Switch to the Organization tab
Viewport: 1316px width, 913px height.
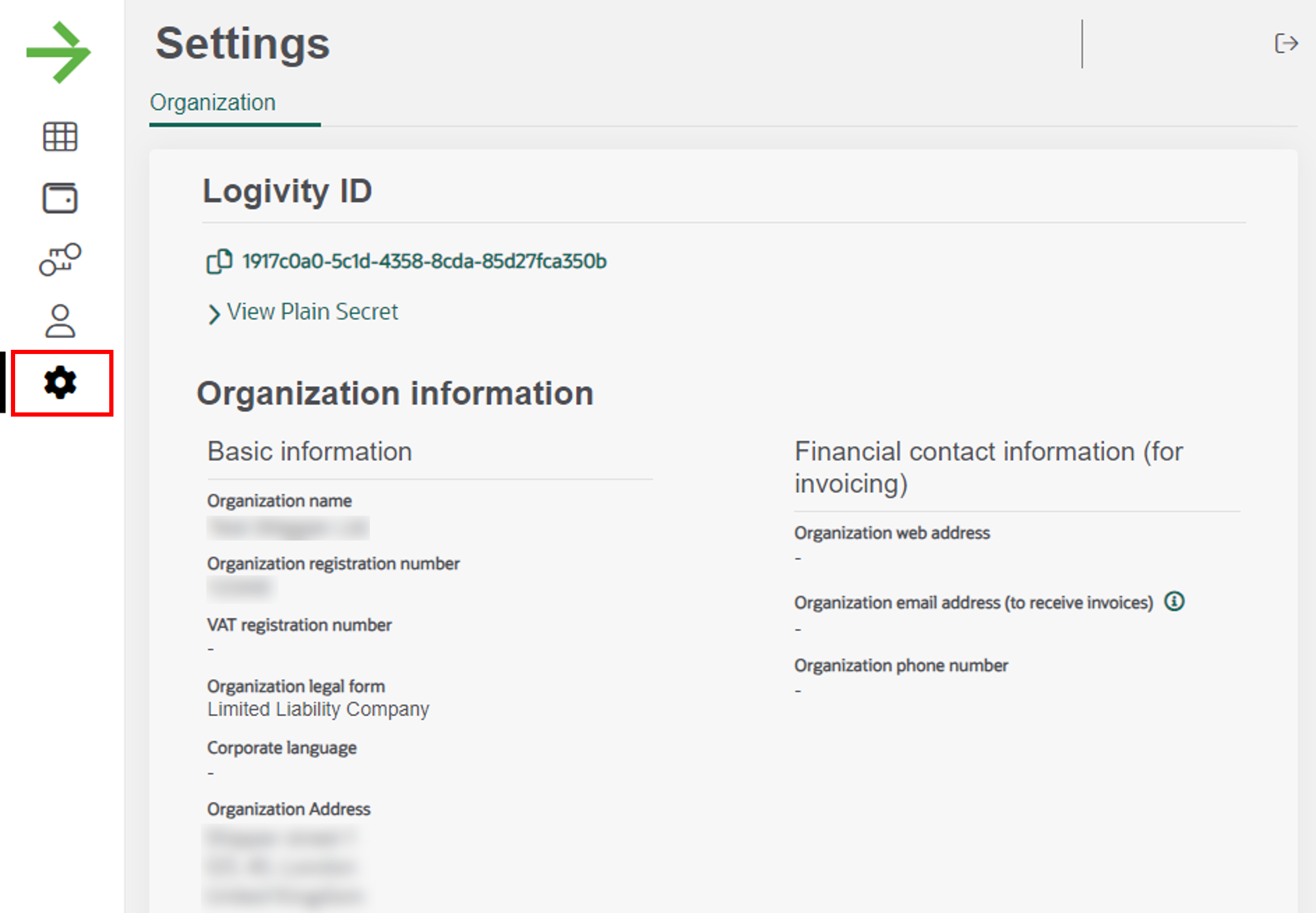tap(212, 102)
